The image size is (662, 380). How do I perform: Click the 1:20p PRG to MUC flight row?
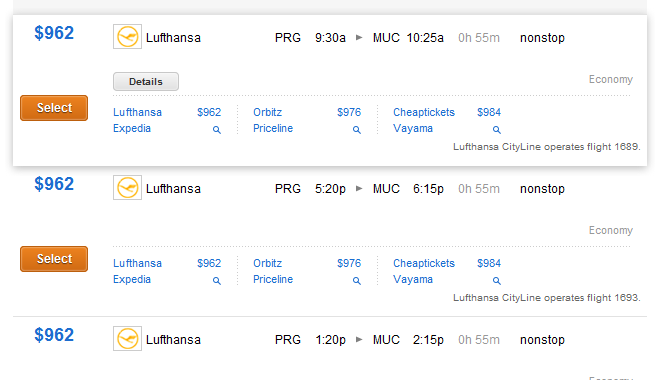[330, 349]
